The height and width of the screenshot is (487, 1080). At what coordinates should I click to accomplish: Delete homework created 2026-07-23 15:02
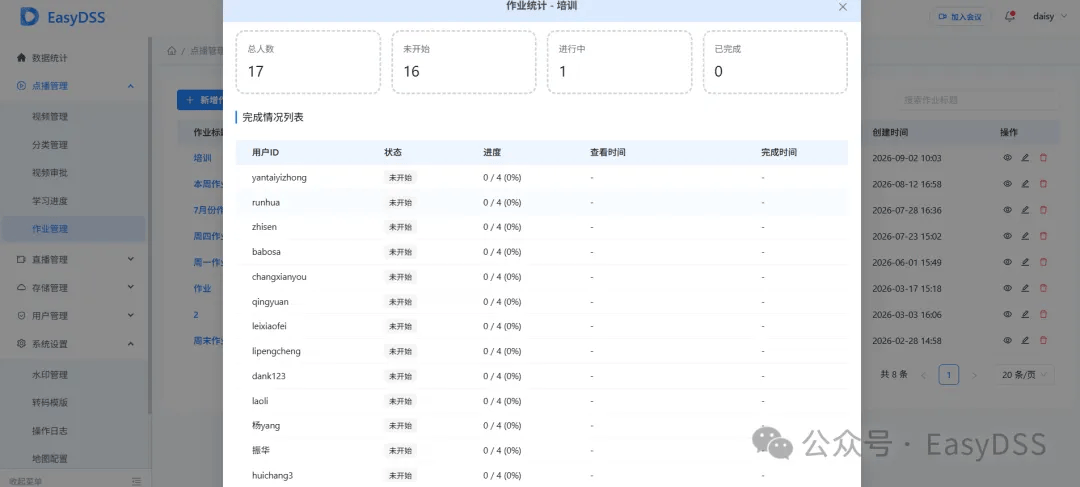(1043, 236)
